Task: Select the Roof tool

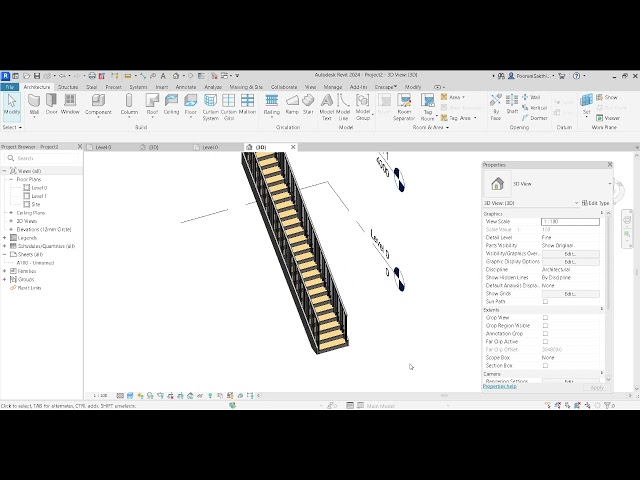Action: point(152,104)
